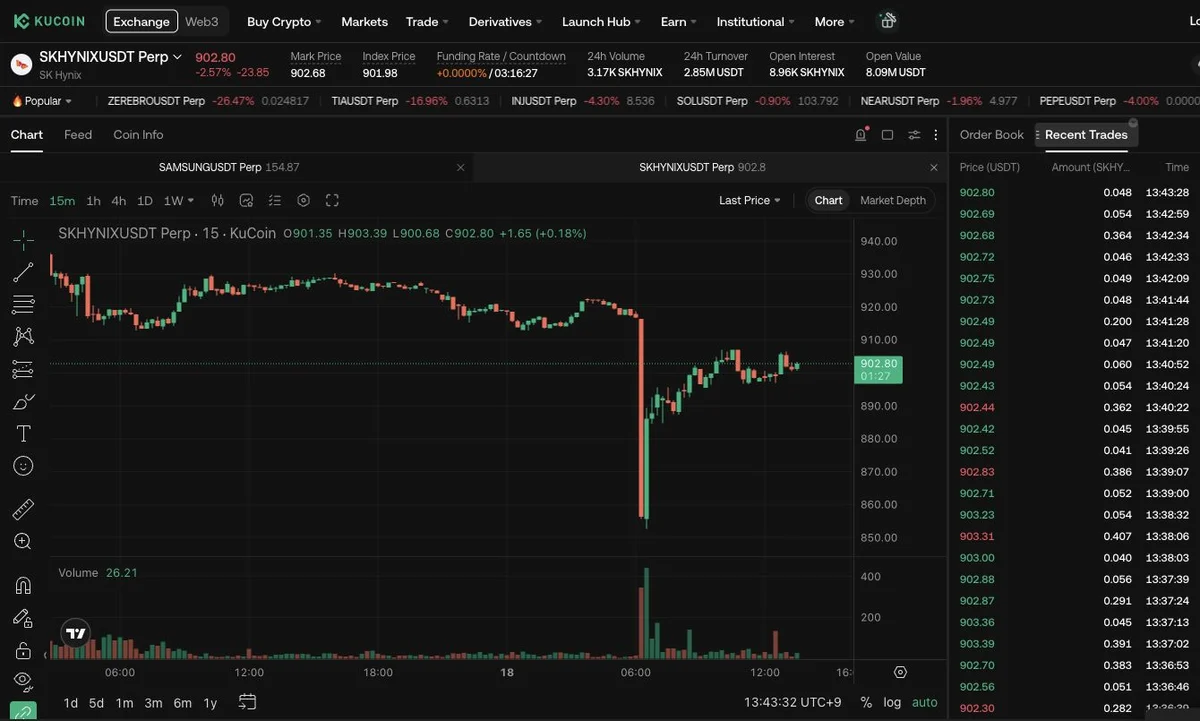1200x721 pixels.
Task: Expand the Buy Crypto dropdown
Action: pyautogui.click(x=285, y=21)
